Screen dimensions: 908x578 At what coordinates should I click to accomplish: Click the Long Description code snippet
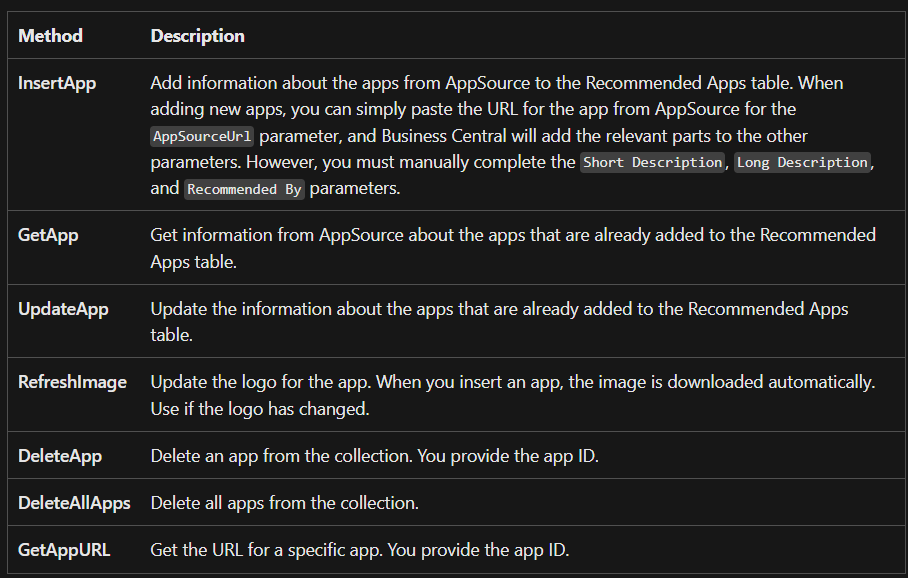802,162
